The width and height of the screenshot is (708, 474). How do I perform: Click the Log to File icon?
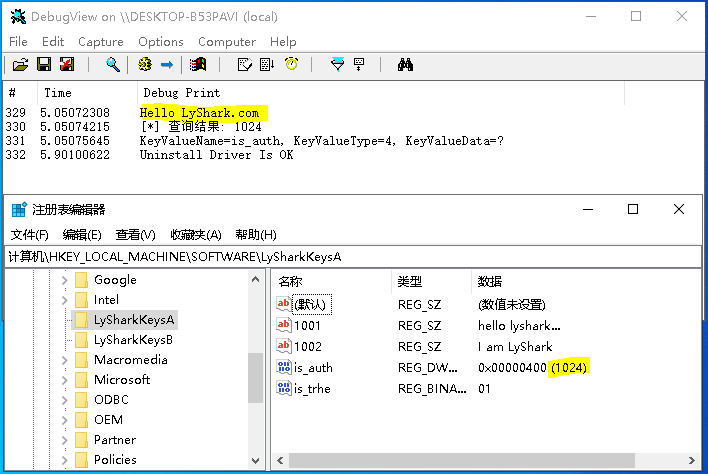click(66, 65)
